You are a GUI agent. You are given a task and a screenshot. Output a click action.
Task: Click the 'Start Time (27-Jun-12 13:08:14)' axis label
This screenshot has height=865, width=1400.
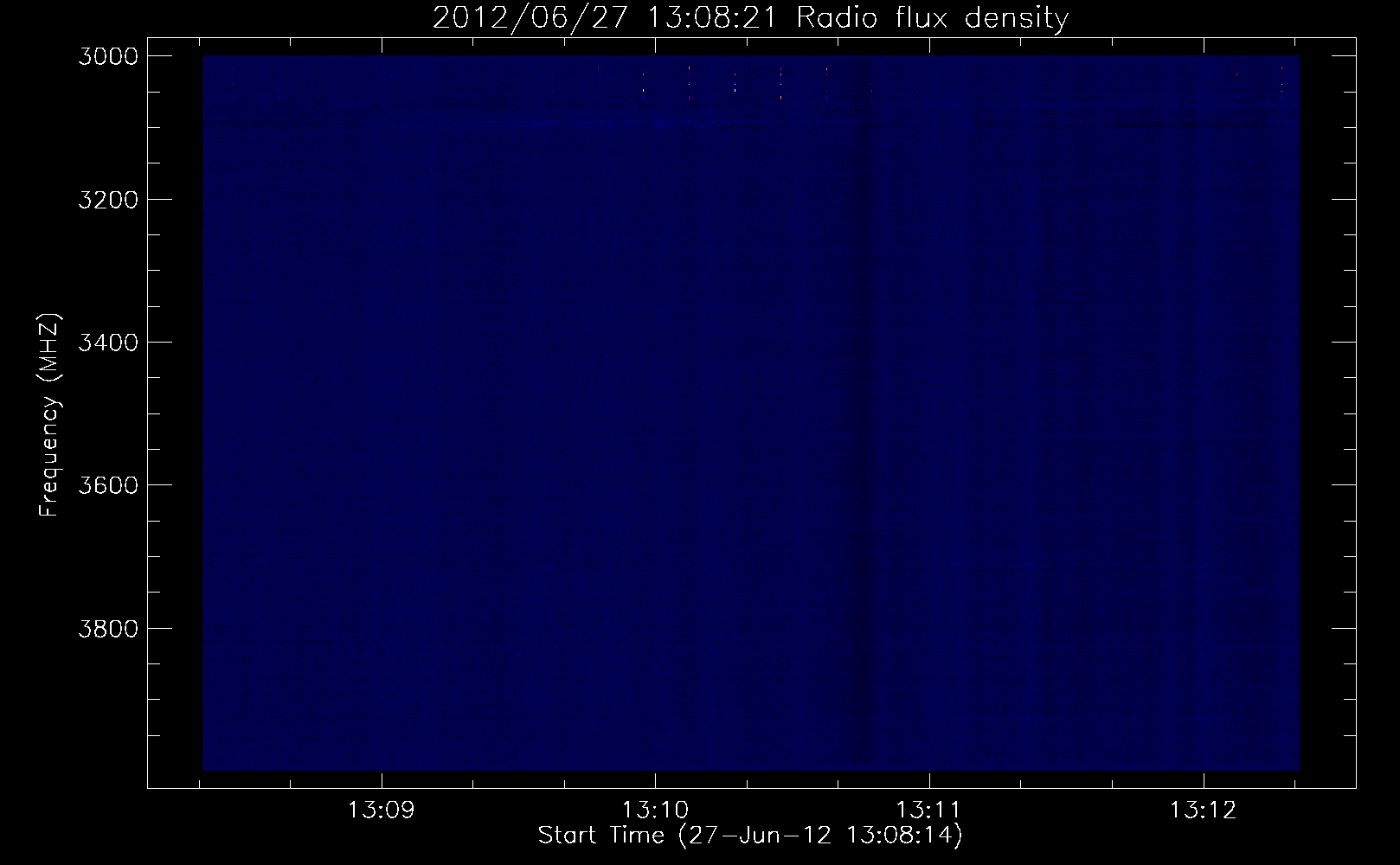pyautogui.click(x=750, y=836)
